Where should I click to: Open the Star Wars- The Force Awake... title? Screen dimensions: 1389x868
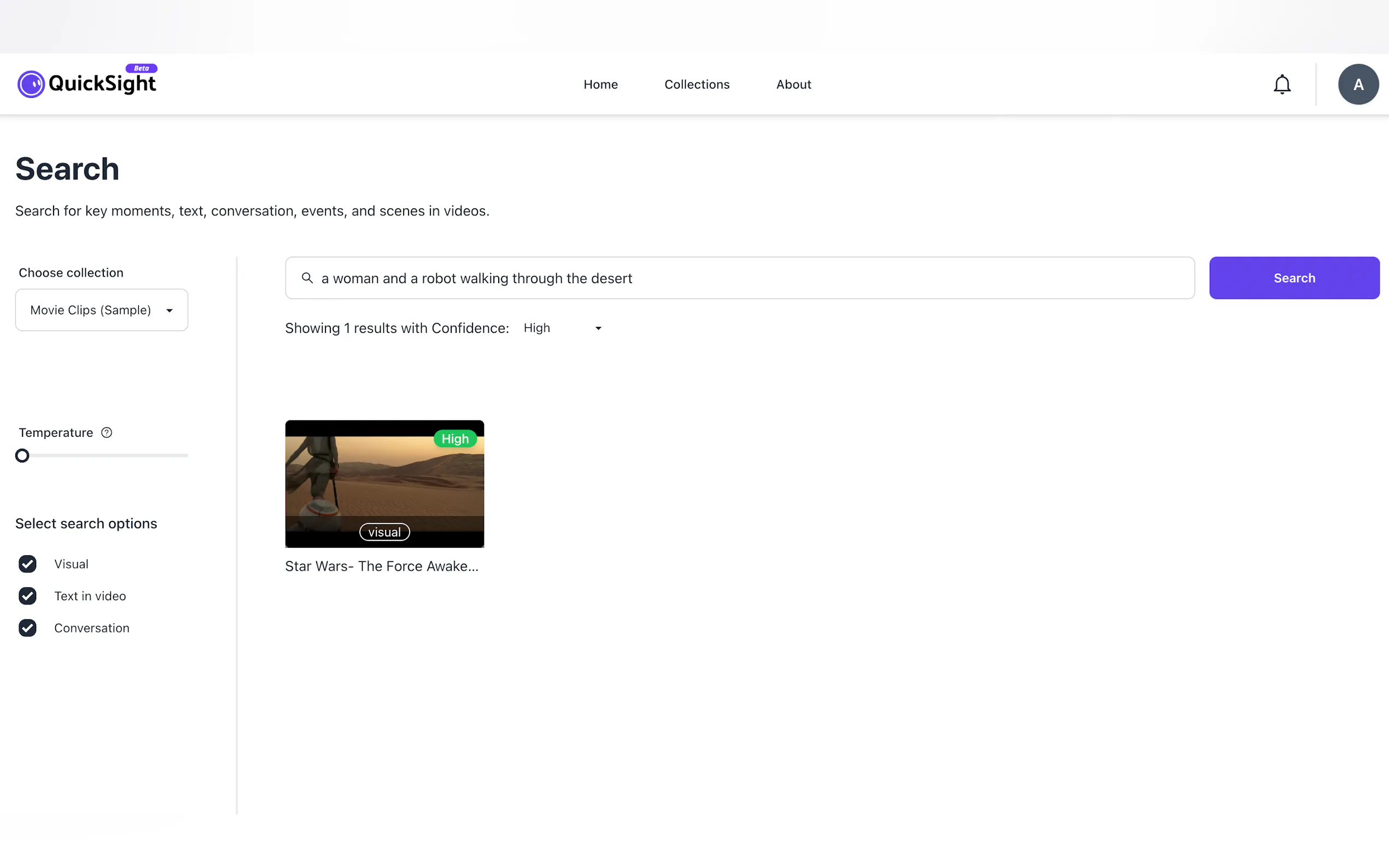coord(382,566)
